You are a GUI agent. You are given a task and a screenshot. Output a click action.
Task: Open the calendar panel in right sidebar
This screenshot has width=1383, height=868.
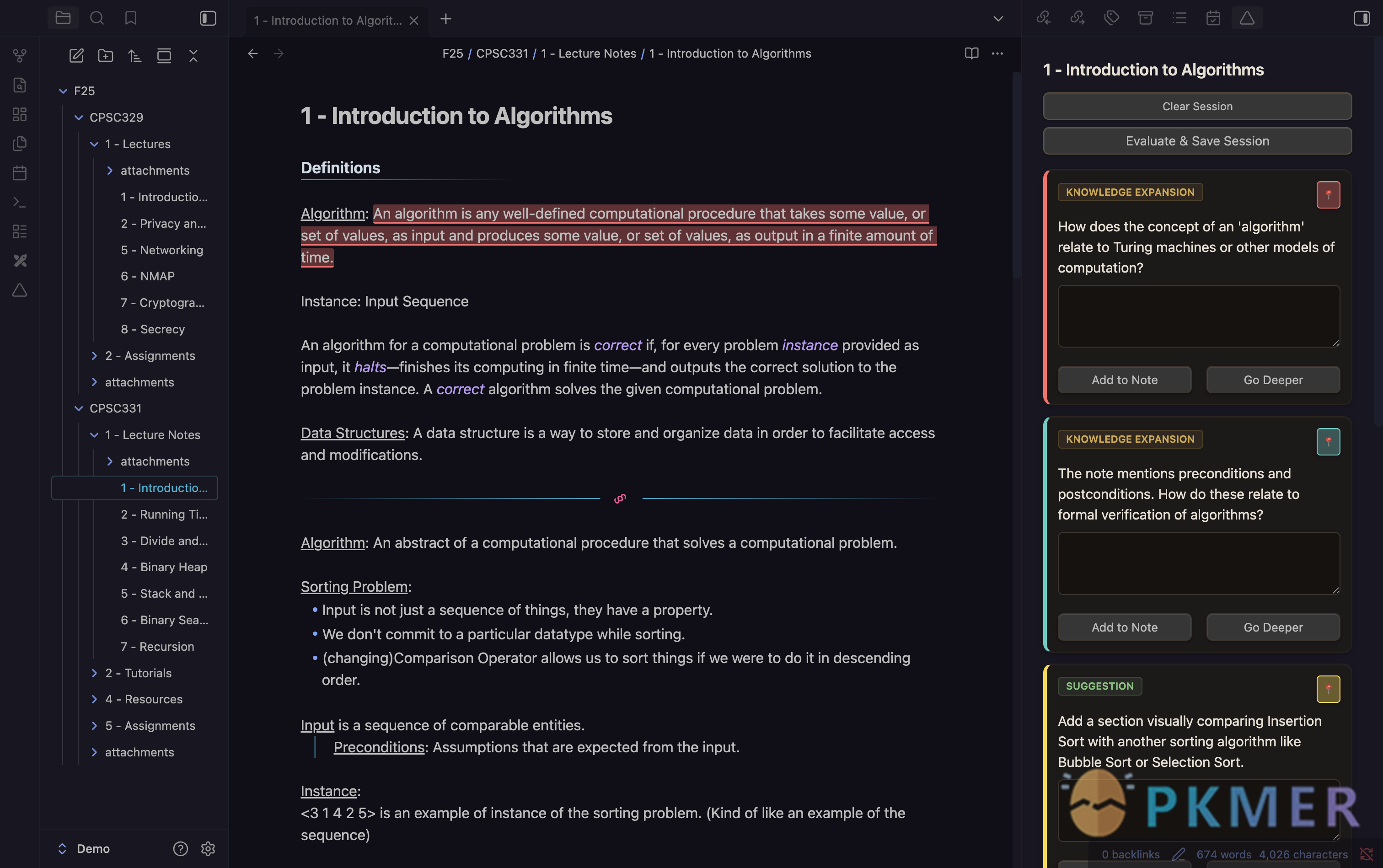click(x=1213, y=18)
